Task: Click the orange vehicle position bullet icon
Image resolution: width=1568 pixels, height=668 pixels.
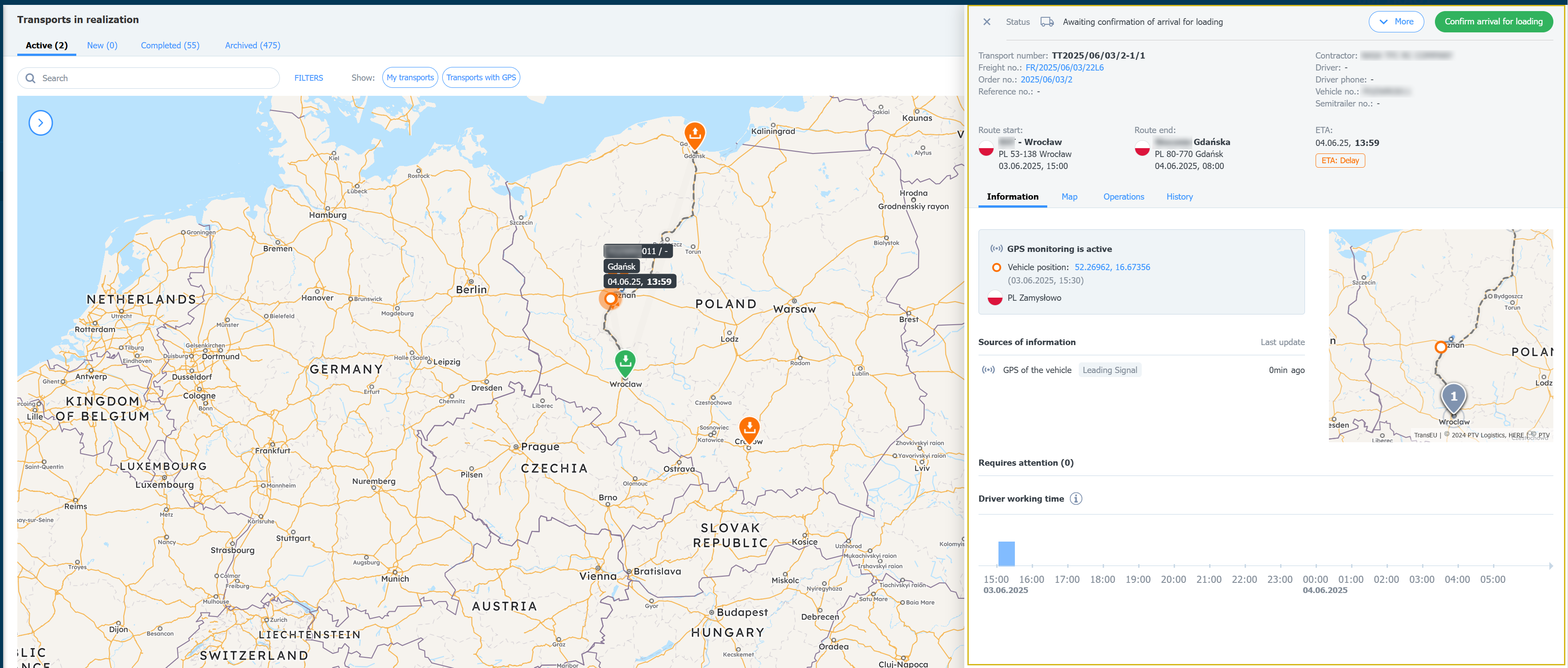Action: coord(996,267)
